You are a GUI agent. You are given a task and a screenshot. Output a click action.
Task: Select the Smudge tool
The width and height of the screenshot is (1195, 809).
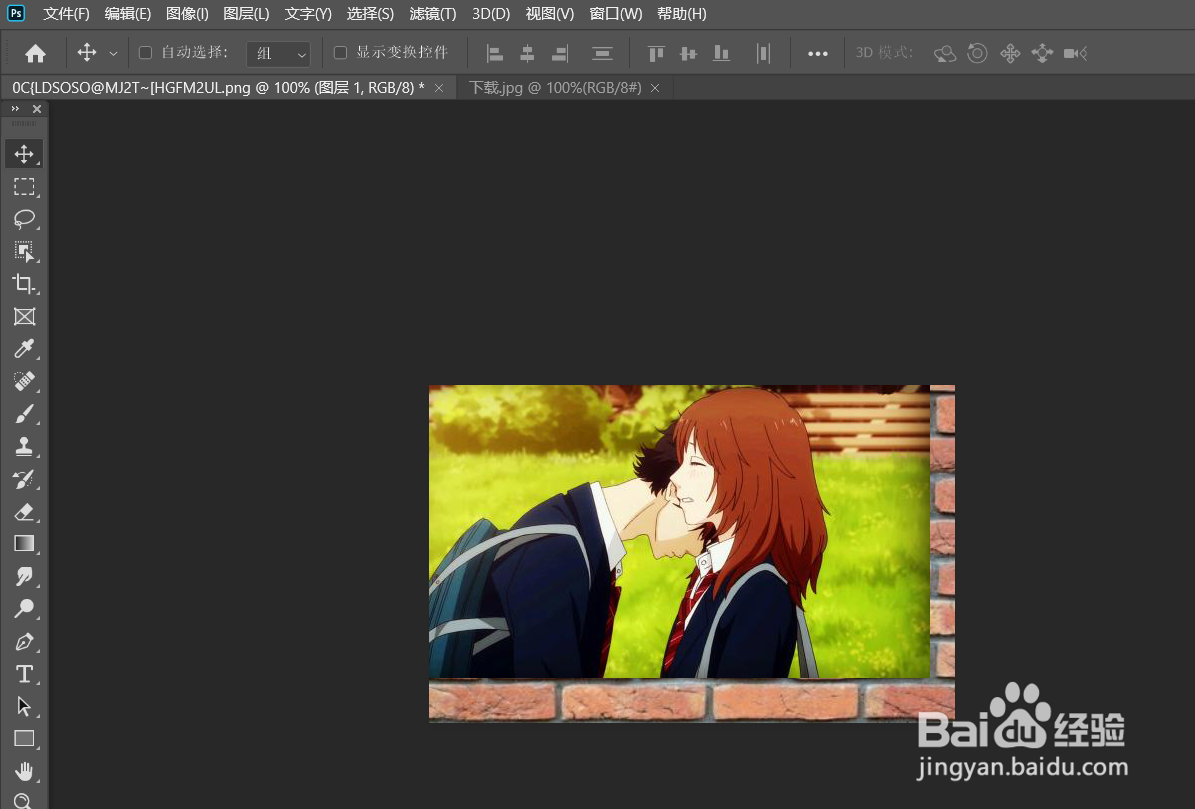coord(24,577)
